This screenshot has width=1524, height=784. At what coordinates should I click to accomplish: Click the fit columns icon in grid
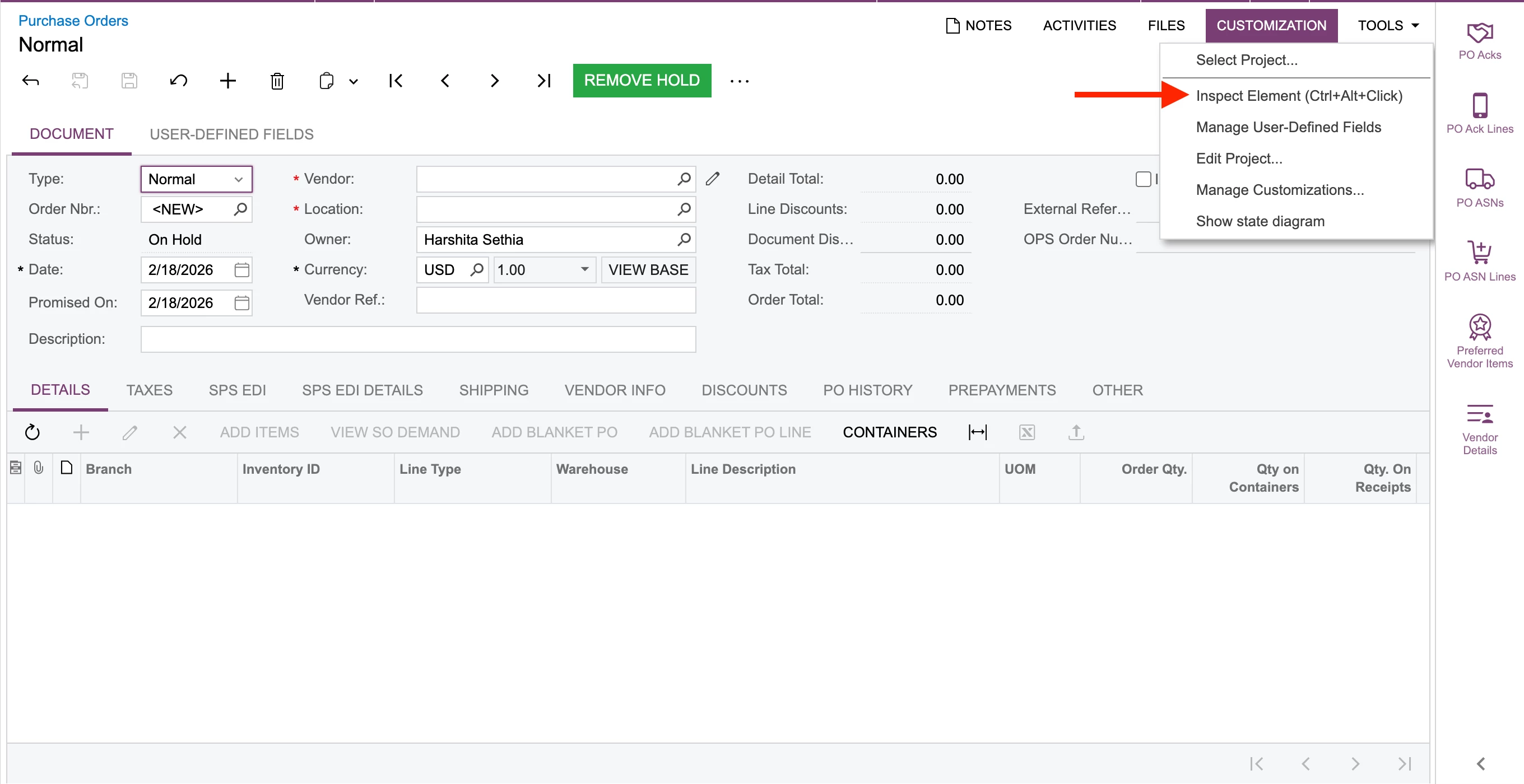coord(977,432)
